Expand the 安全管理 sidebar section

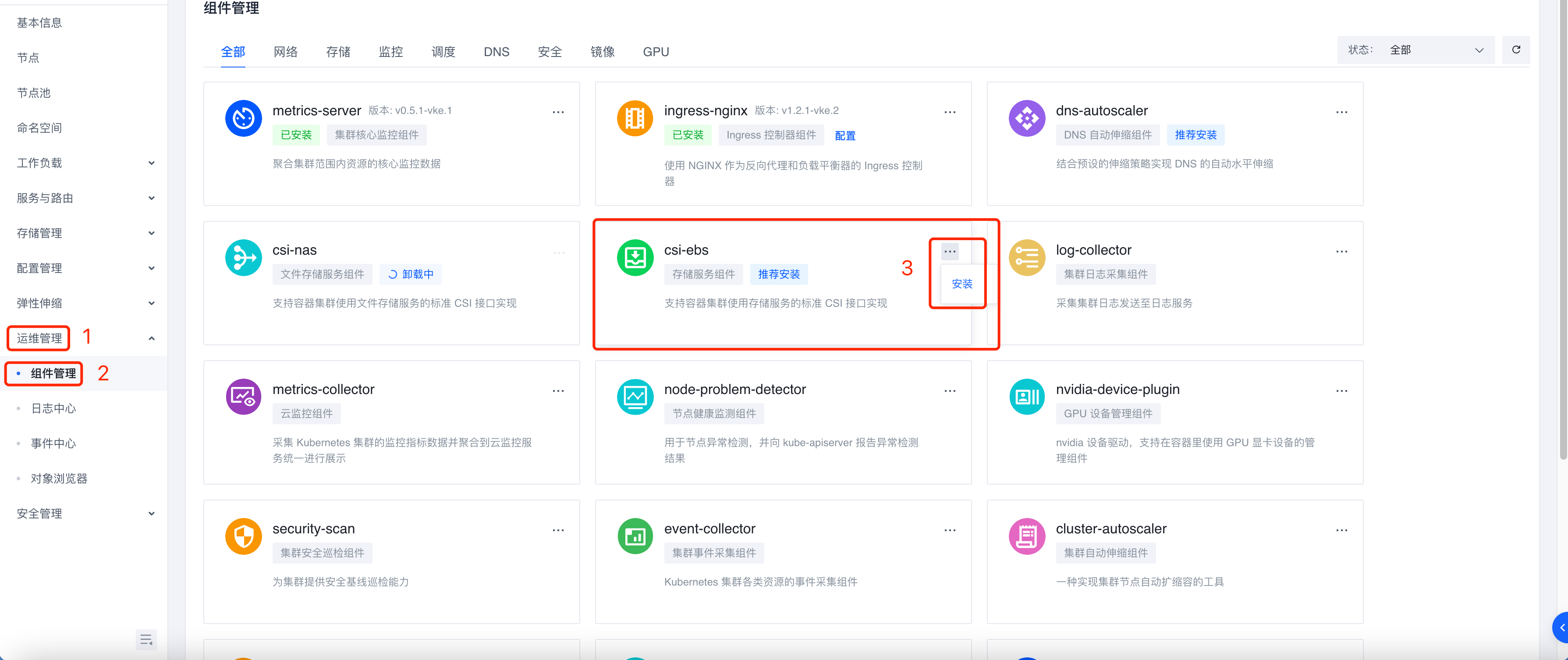click(x=85, y=513)
